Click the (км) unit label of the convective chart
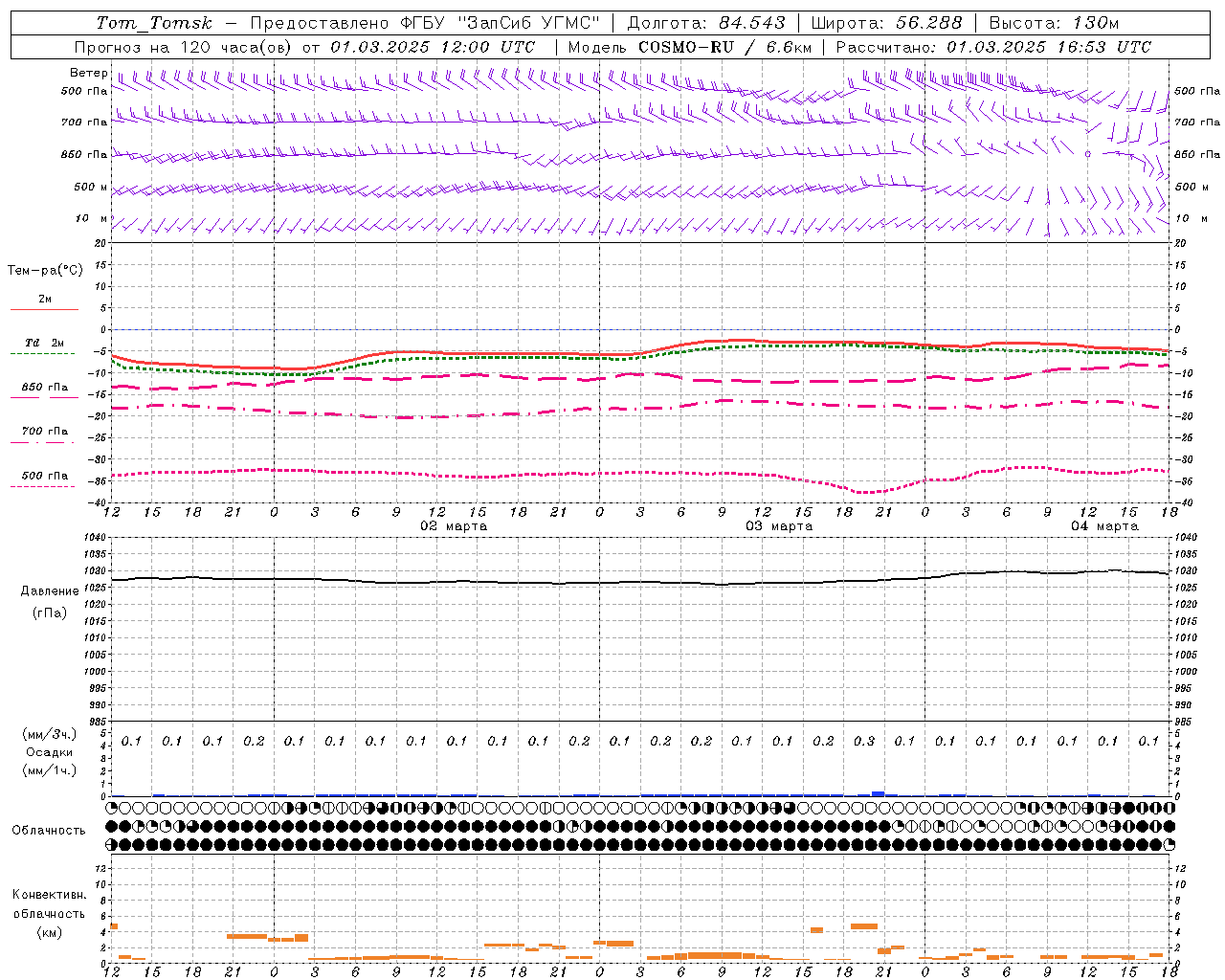This screenshot has height=980, width=1225. point(49,932)
